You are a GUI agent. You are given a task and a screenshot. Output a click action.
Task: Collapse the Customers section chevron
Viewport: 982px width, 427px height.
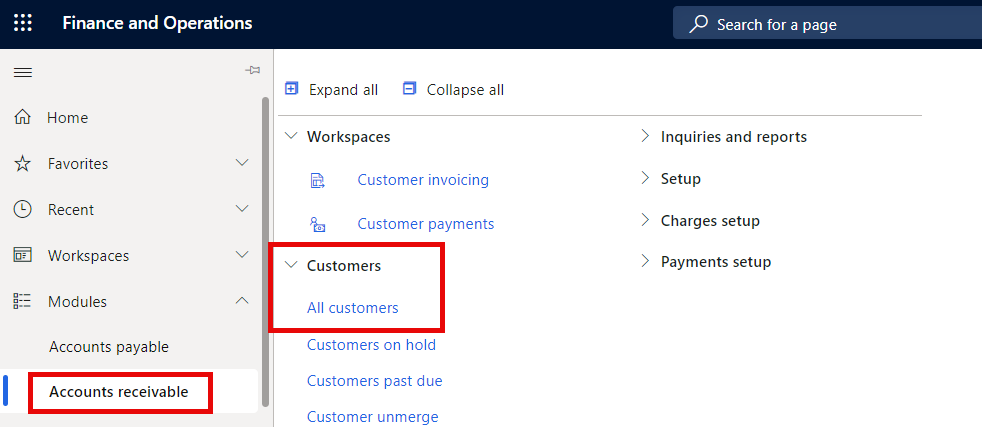coord(291,265)
